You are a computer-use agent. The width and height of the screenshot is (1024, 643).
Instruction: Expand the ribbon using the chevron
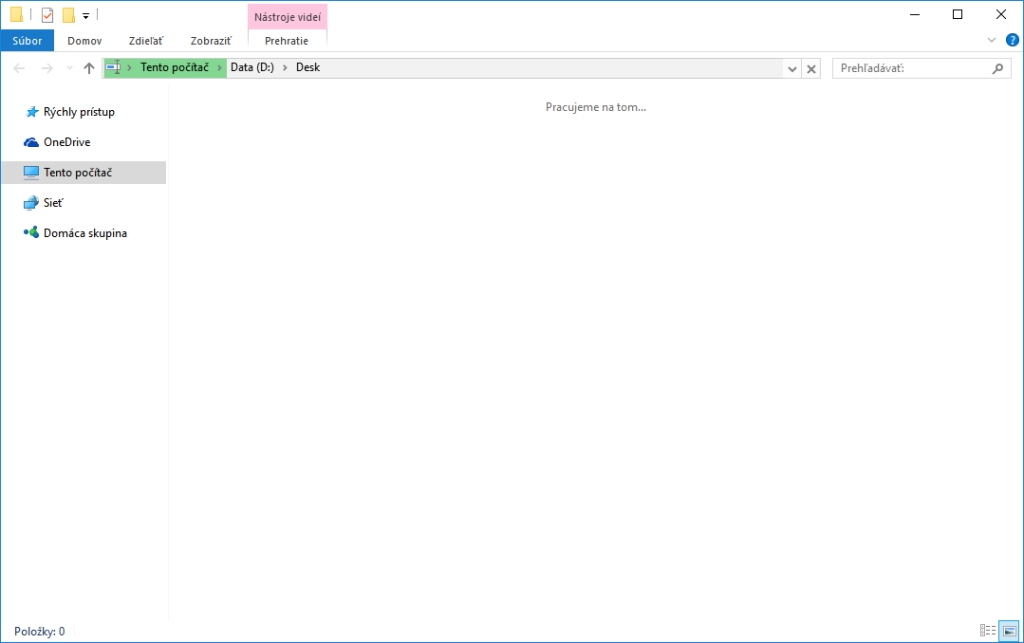(x=991, y=40)
